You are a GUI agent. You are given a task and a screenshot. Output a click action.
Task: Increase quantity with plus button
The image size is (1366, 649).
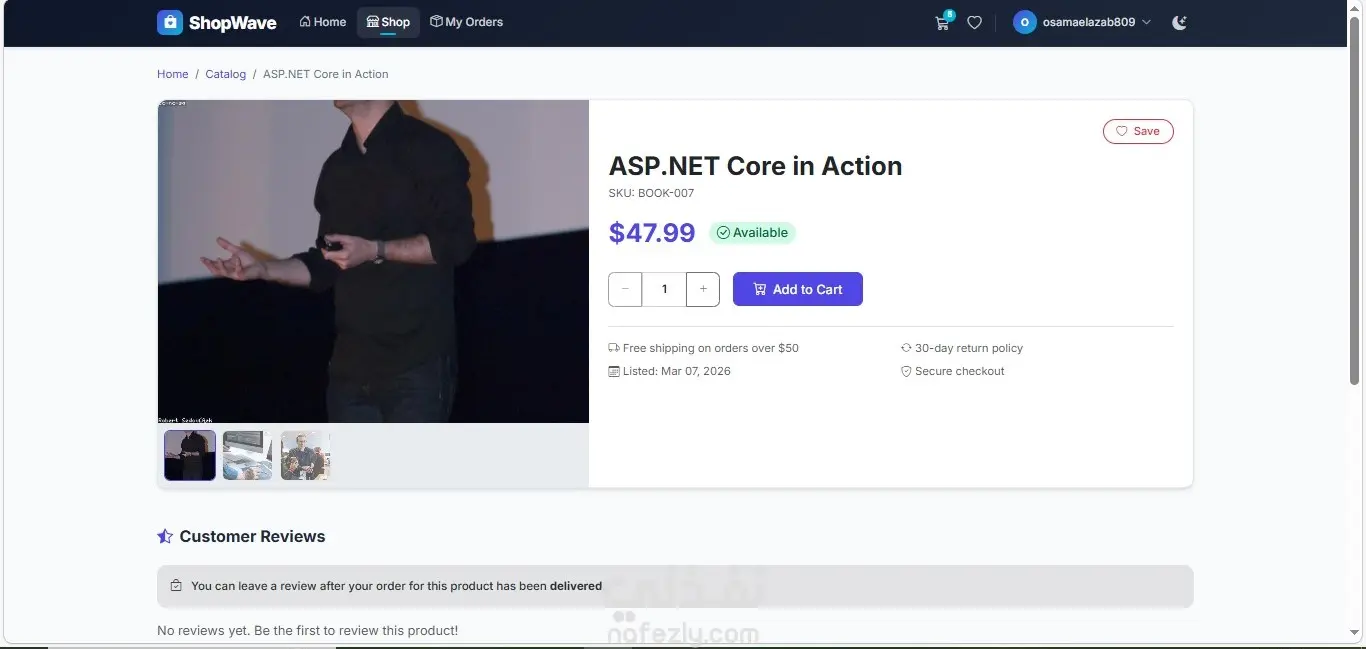(703, 289)
